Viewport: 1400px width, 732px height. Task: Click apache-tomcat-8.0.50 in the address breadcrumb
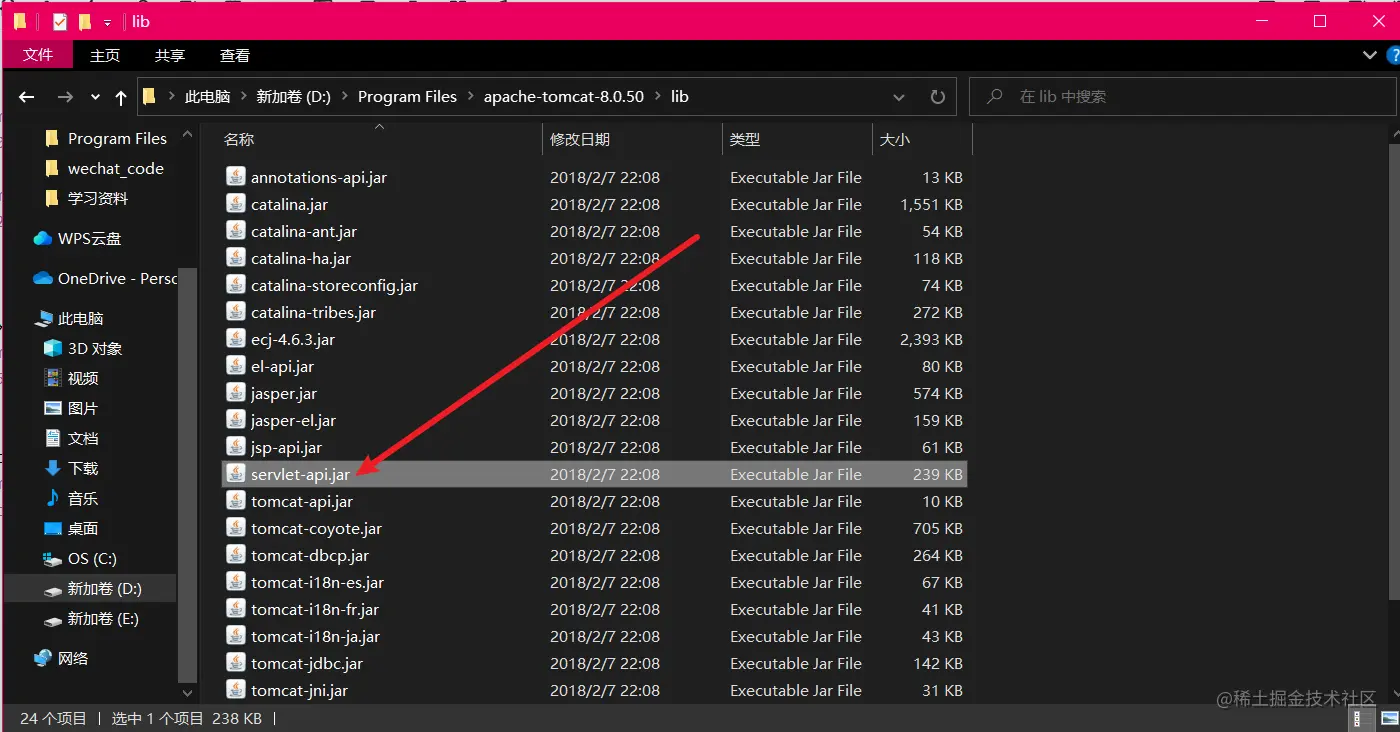[564, 97]
